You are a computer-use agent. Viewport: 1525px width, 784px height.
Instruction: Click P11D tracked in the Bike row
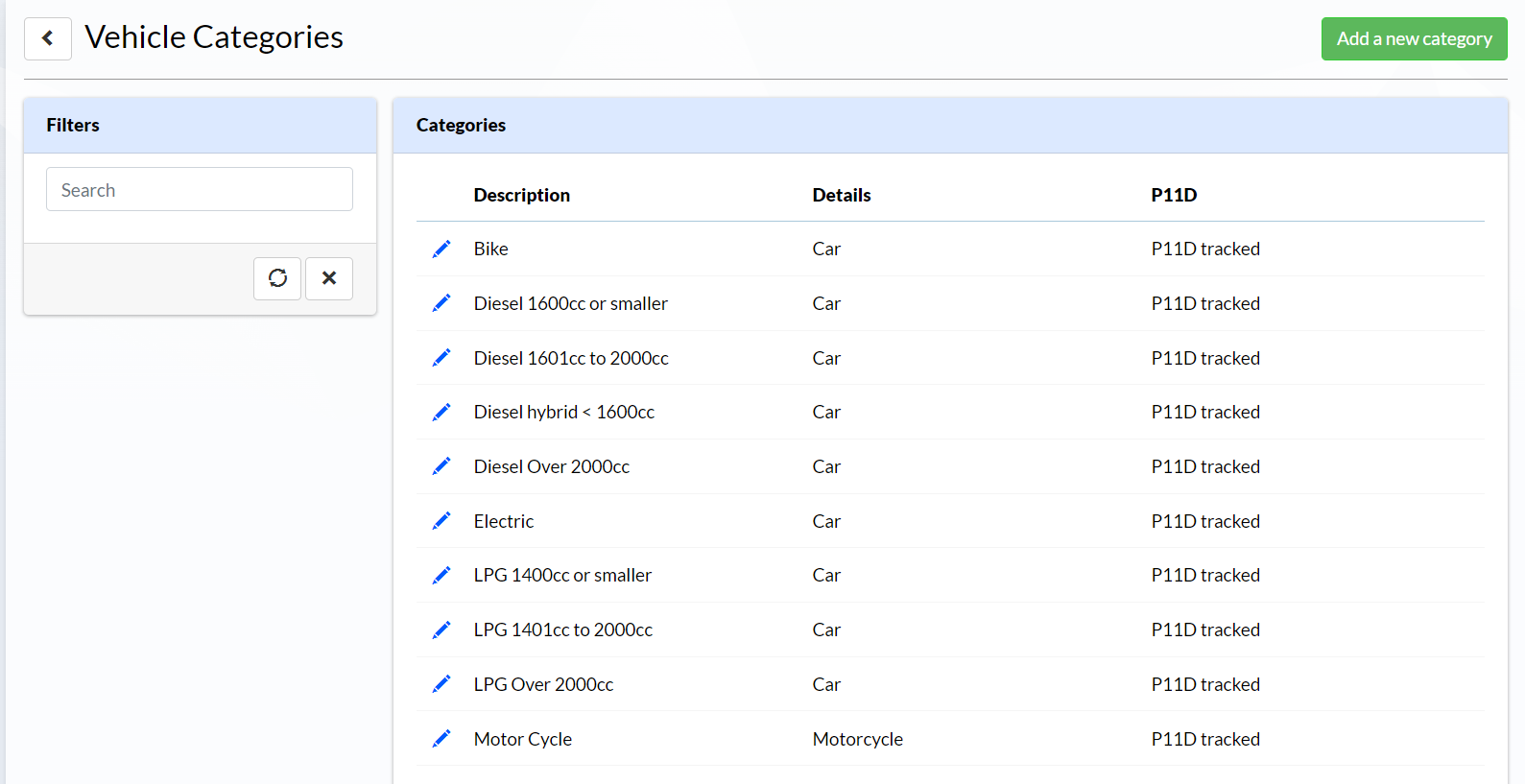click(x=1205, y=249)
